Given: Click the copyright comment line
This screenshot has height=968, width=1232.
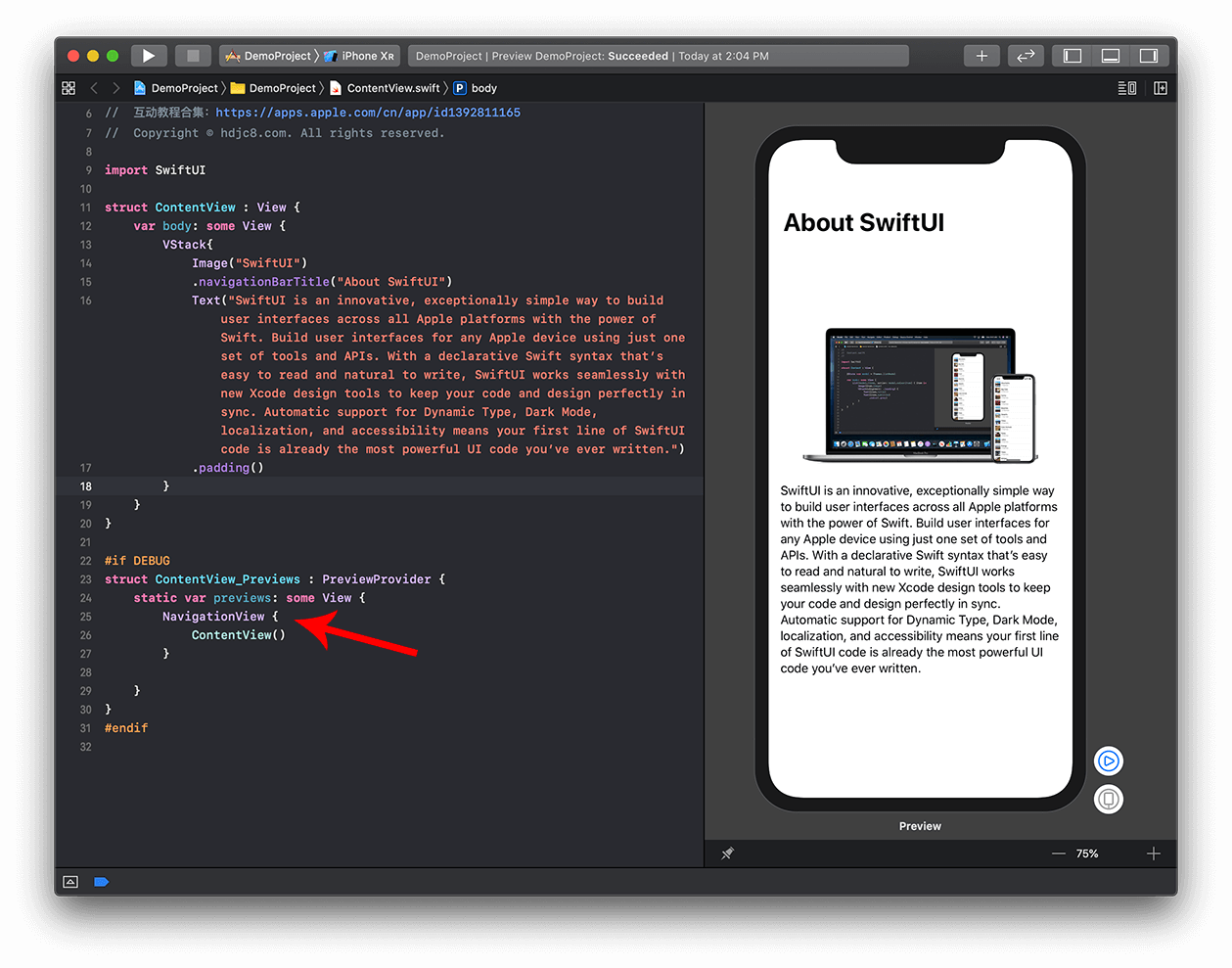Looking at the screenshot, I should pyautogui.click(x=275, y=133).
